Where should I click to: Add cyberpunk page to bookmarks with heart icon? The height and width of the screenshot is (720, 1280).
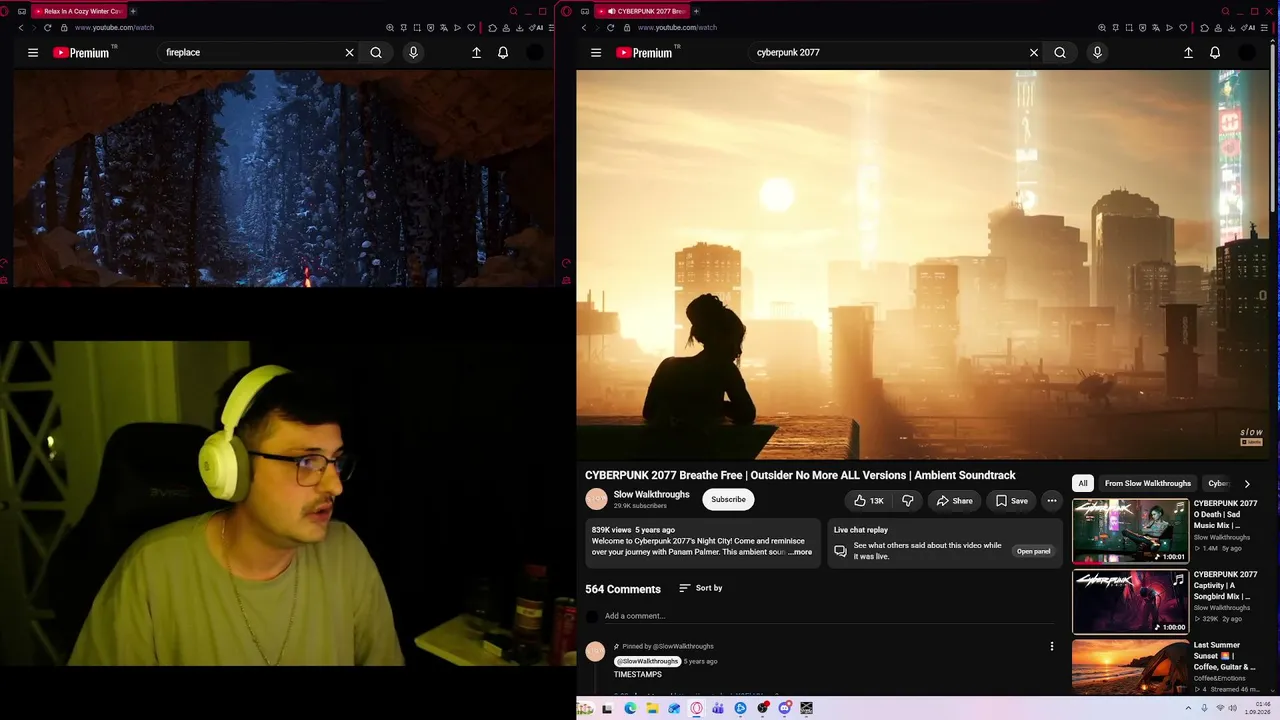pyautogui.click(x=1183, y=28)
